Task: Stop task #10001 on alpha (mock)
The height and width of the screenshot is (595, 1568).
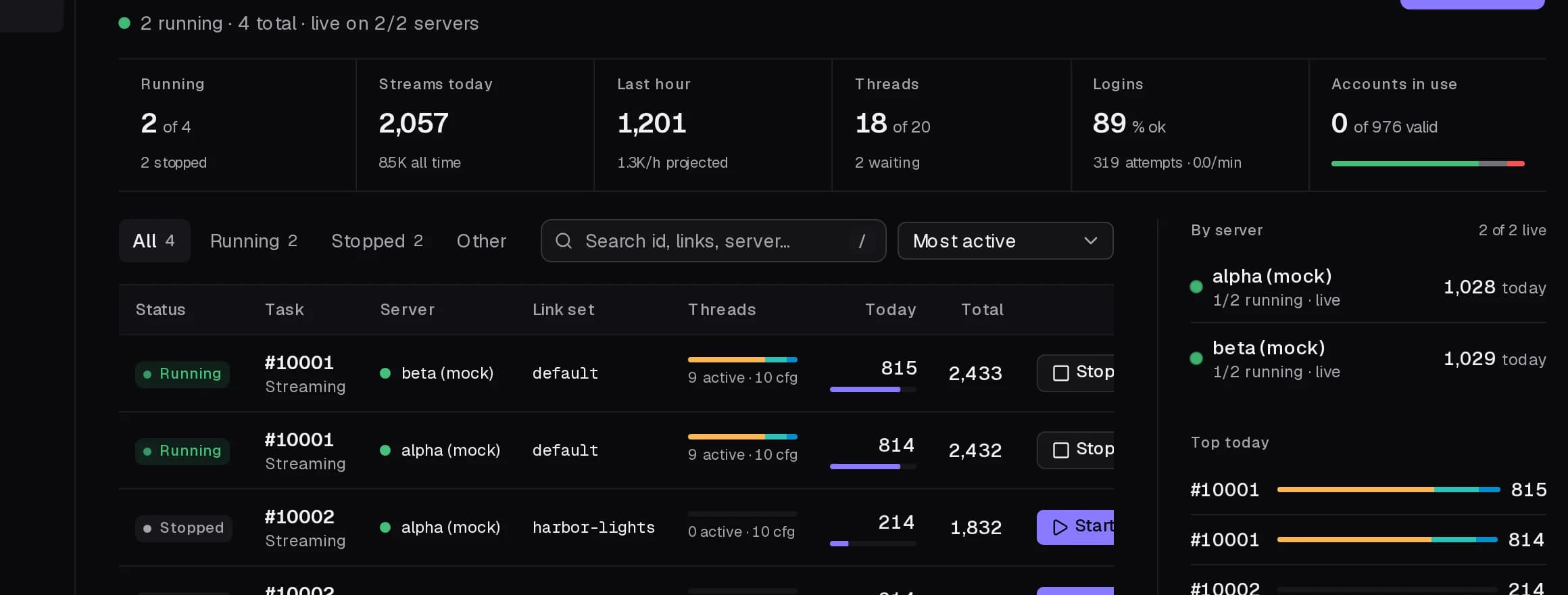Action: click(x=1075, y=450)
